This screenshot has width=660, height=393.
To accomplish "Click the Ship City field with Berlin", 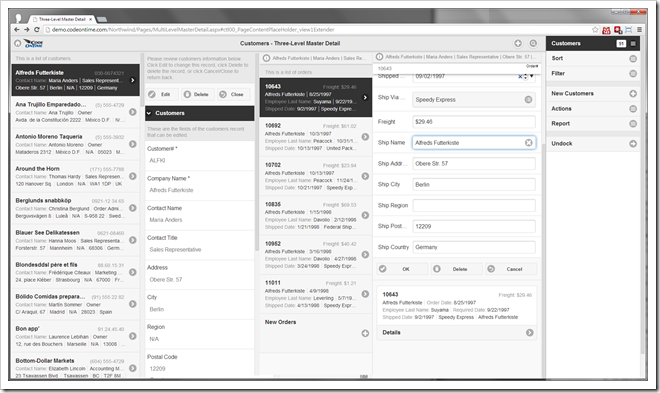I will (x=474, y=184).
